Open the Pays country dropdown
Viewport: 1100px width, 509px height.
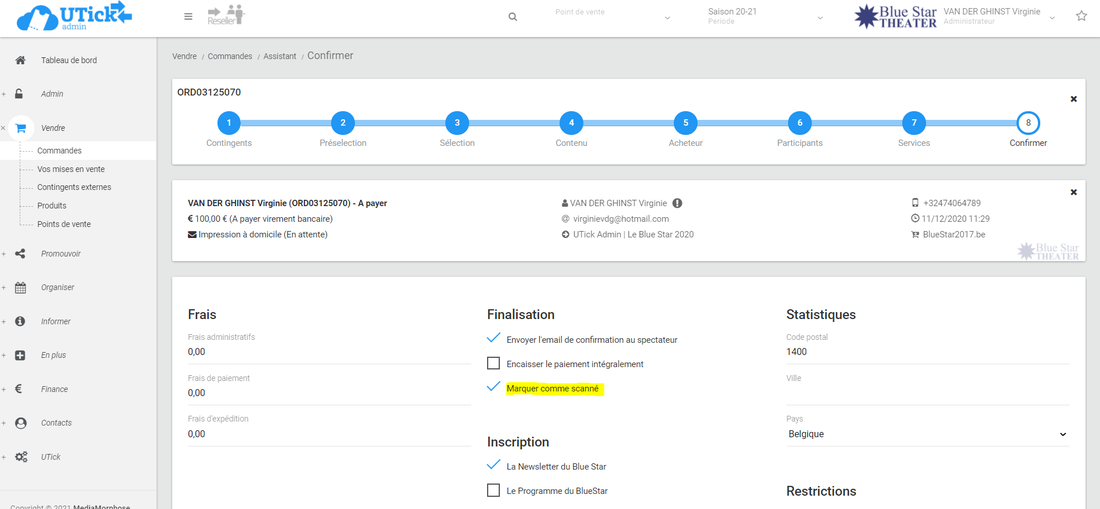(927, 435)
